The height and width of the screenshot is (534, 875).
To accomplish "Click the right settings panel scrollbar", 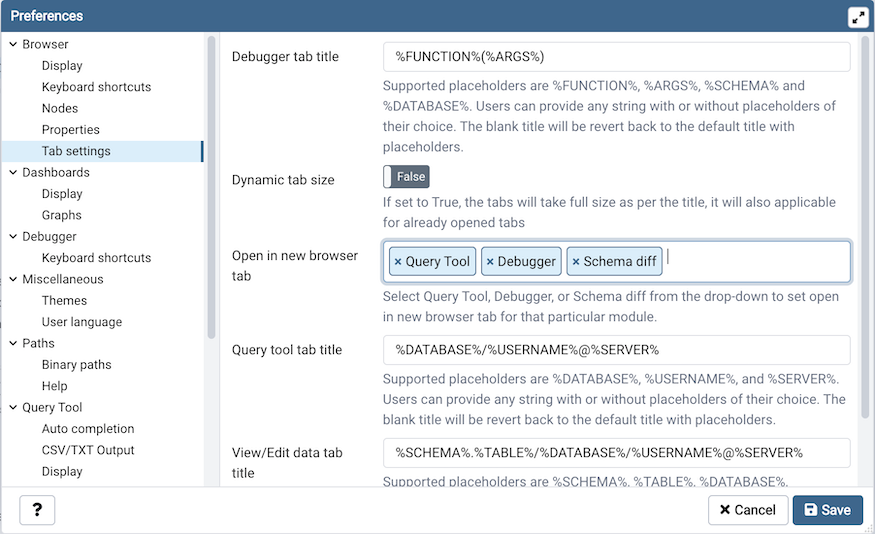I will pos(865,227).
